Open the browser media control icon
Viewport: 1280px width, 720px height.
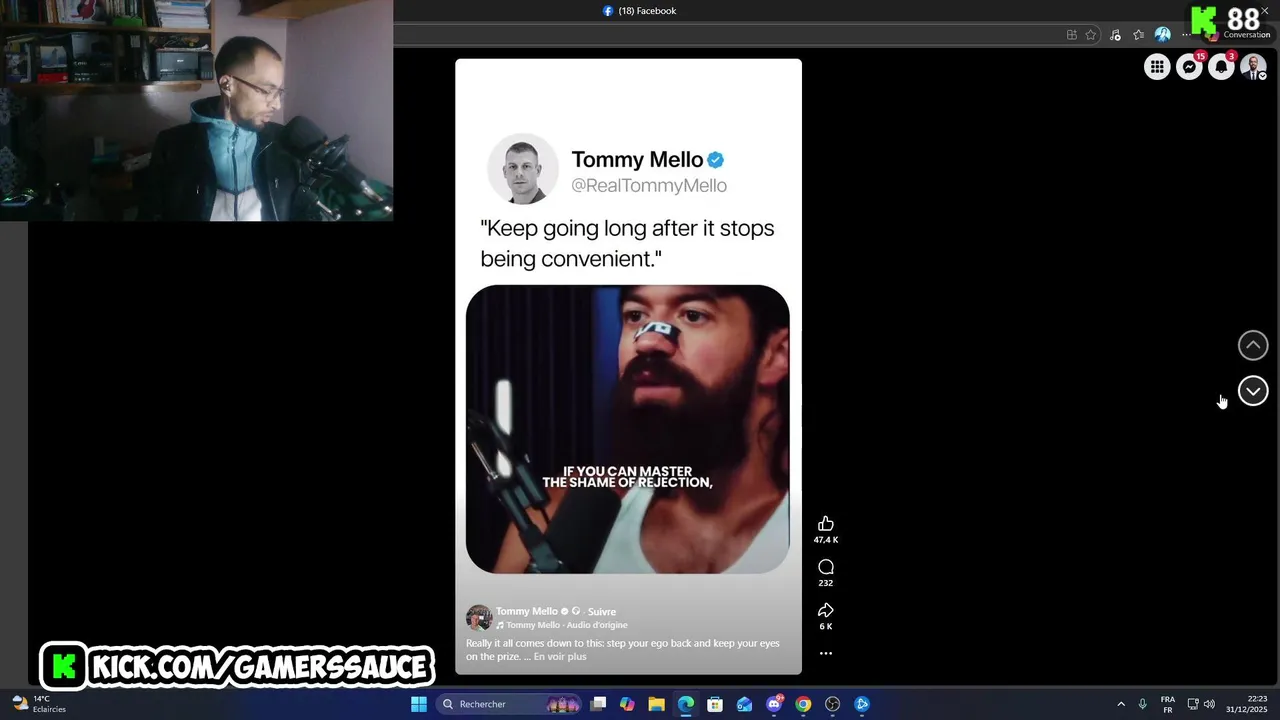1115,35
